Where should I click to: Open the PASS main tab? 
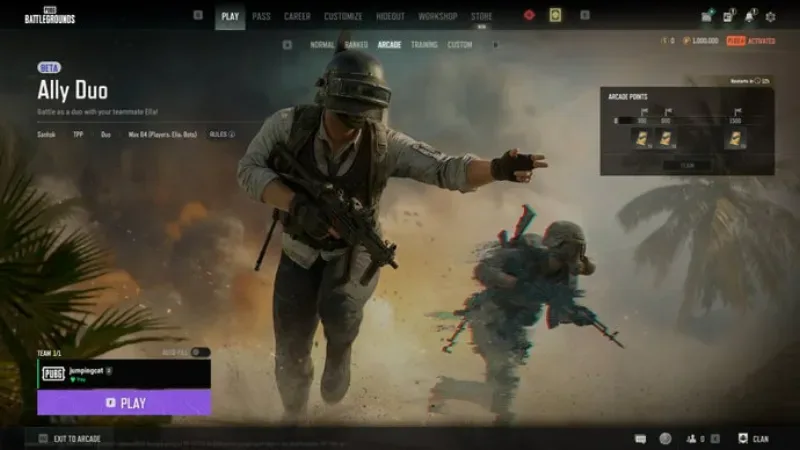261,16
